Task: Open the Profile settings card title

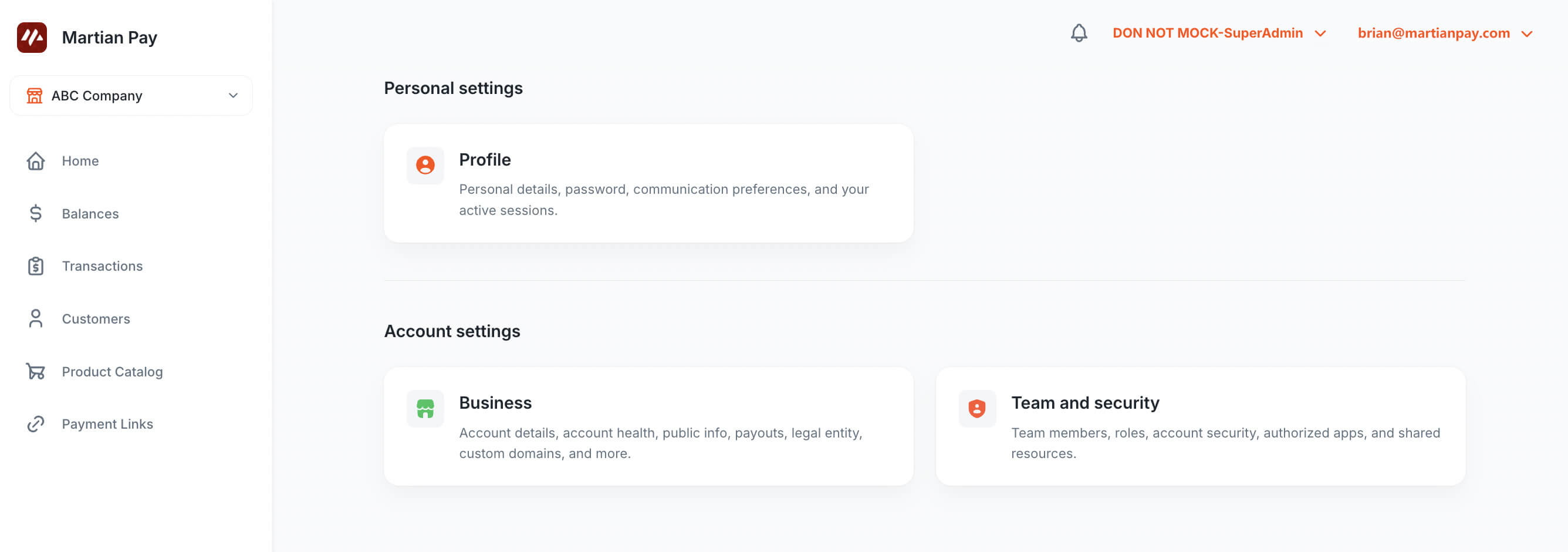Action: pyautogui.click(x=485, y=160)
